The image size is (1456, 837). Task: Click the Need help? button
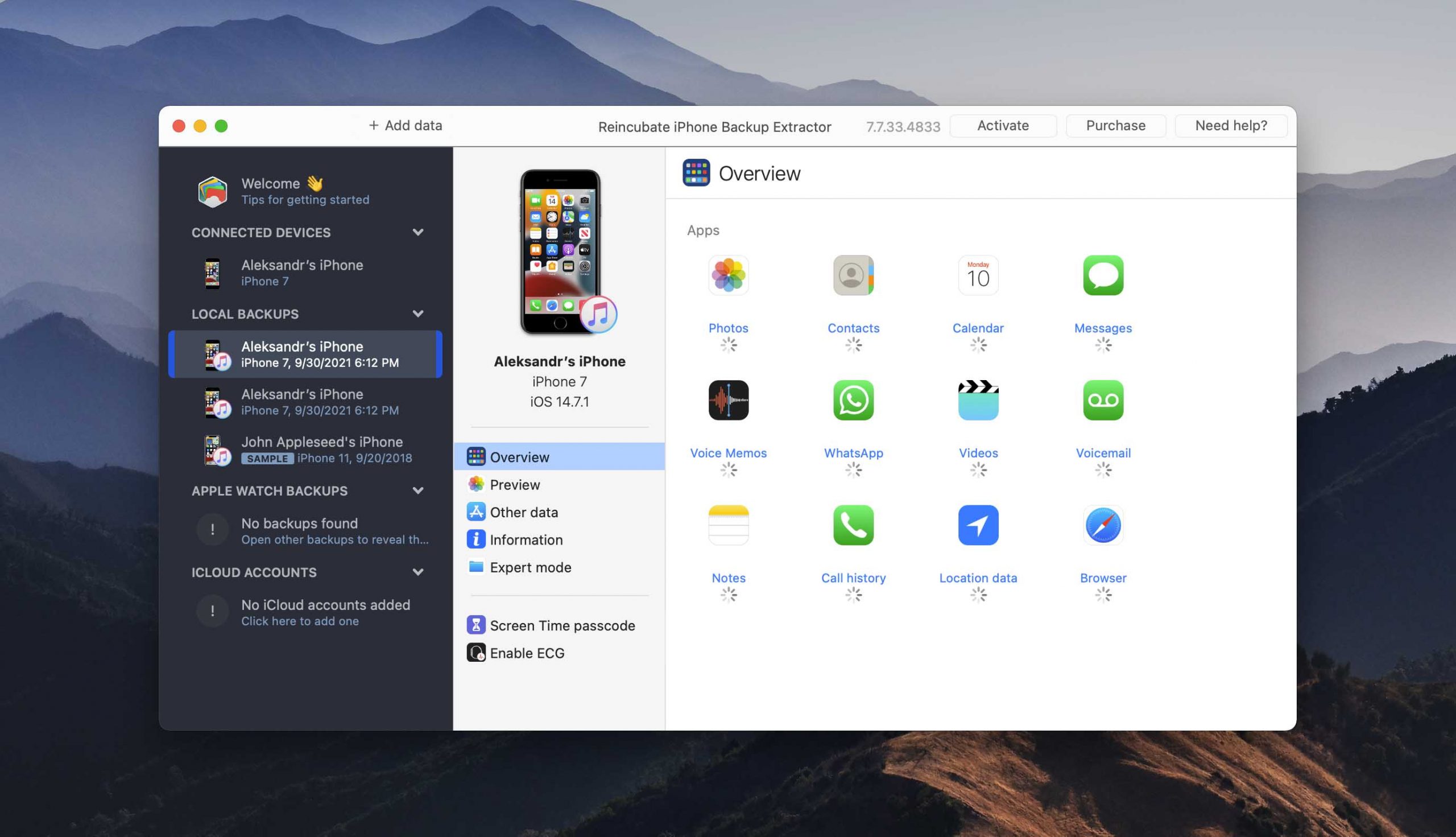[1231, 125]
